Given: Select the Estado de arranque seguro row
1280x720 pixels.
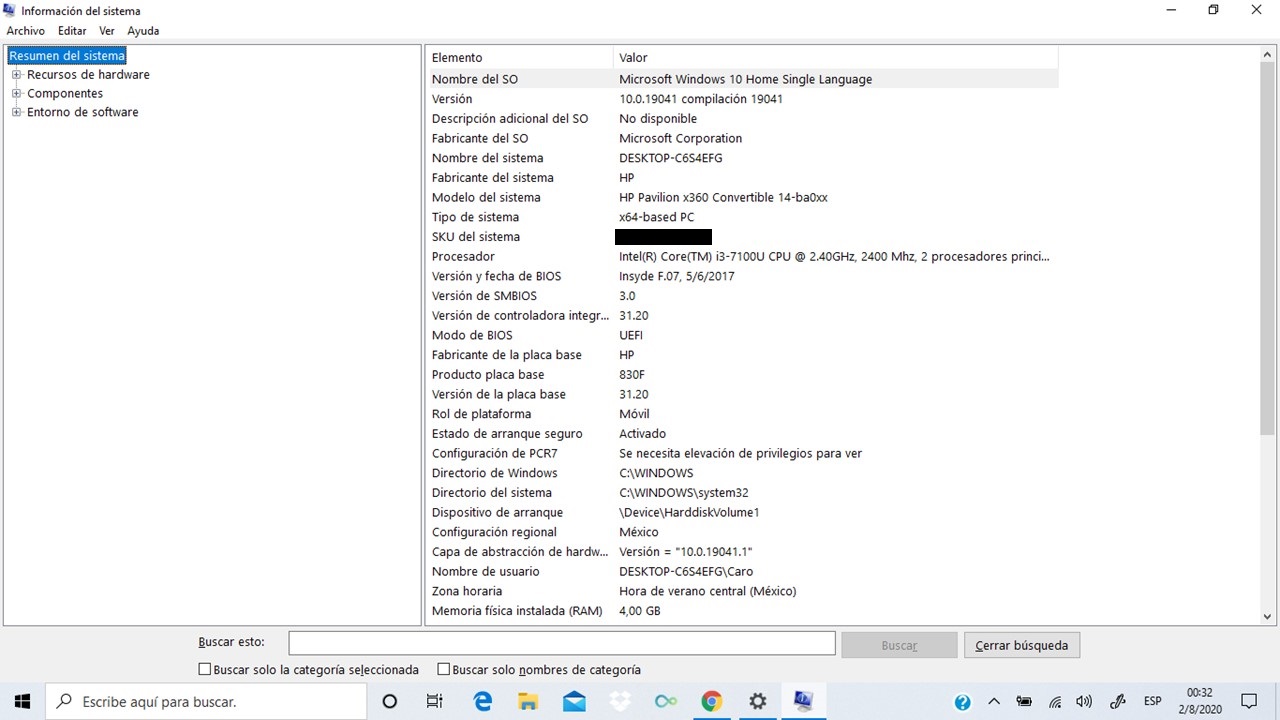Looking at the screenshot, I should click(x=742, y=434).
